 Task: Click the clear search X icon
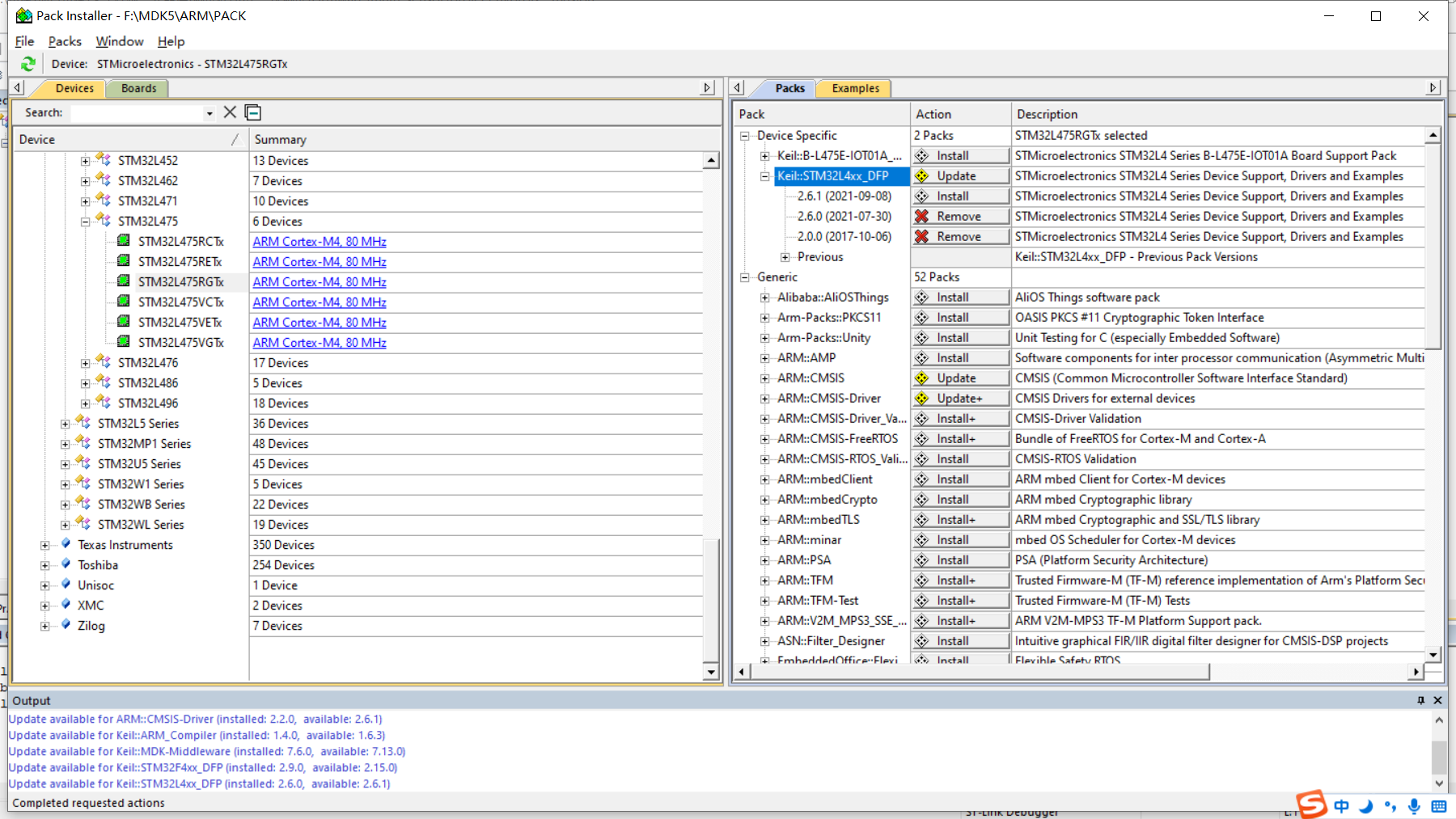pos(230,112)
